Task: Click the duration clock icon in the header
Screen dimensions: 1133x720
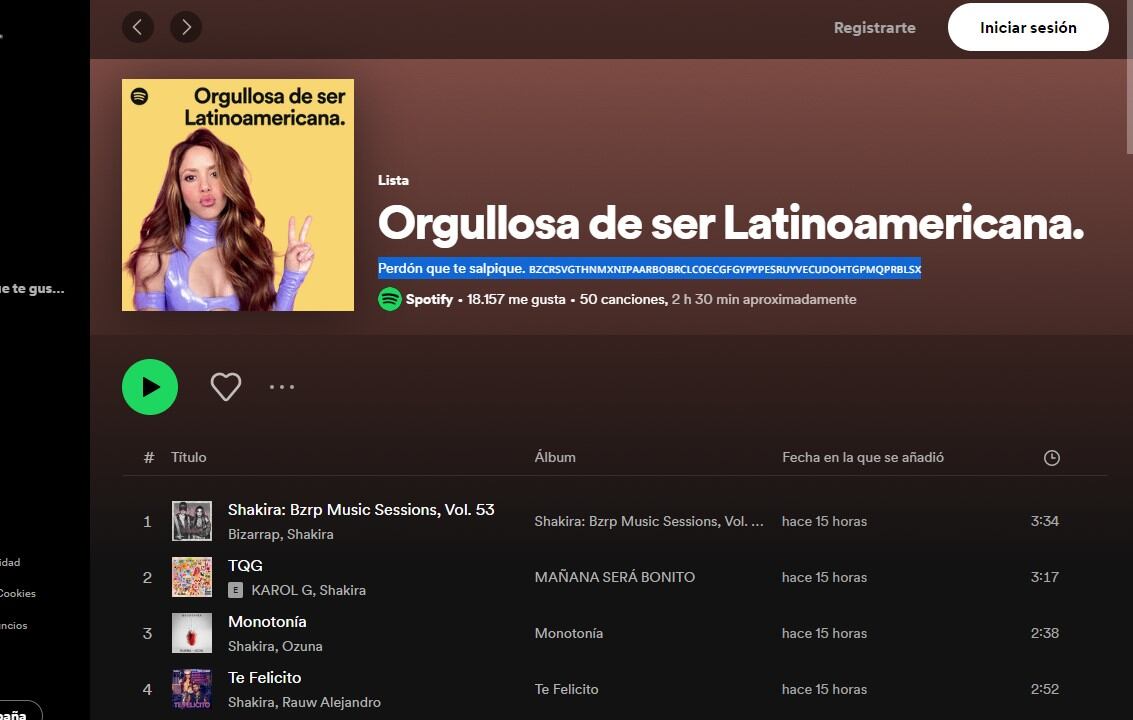Action: [x=1051, y=457]
